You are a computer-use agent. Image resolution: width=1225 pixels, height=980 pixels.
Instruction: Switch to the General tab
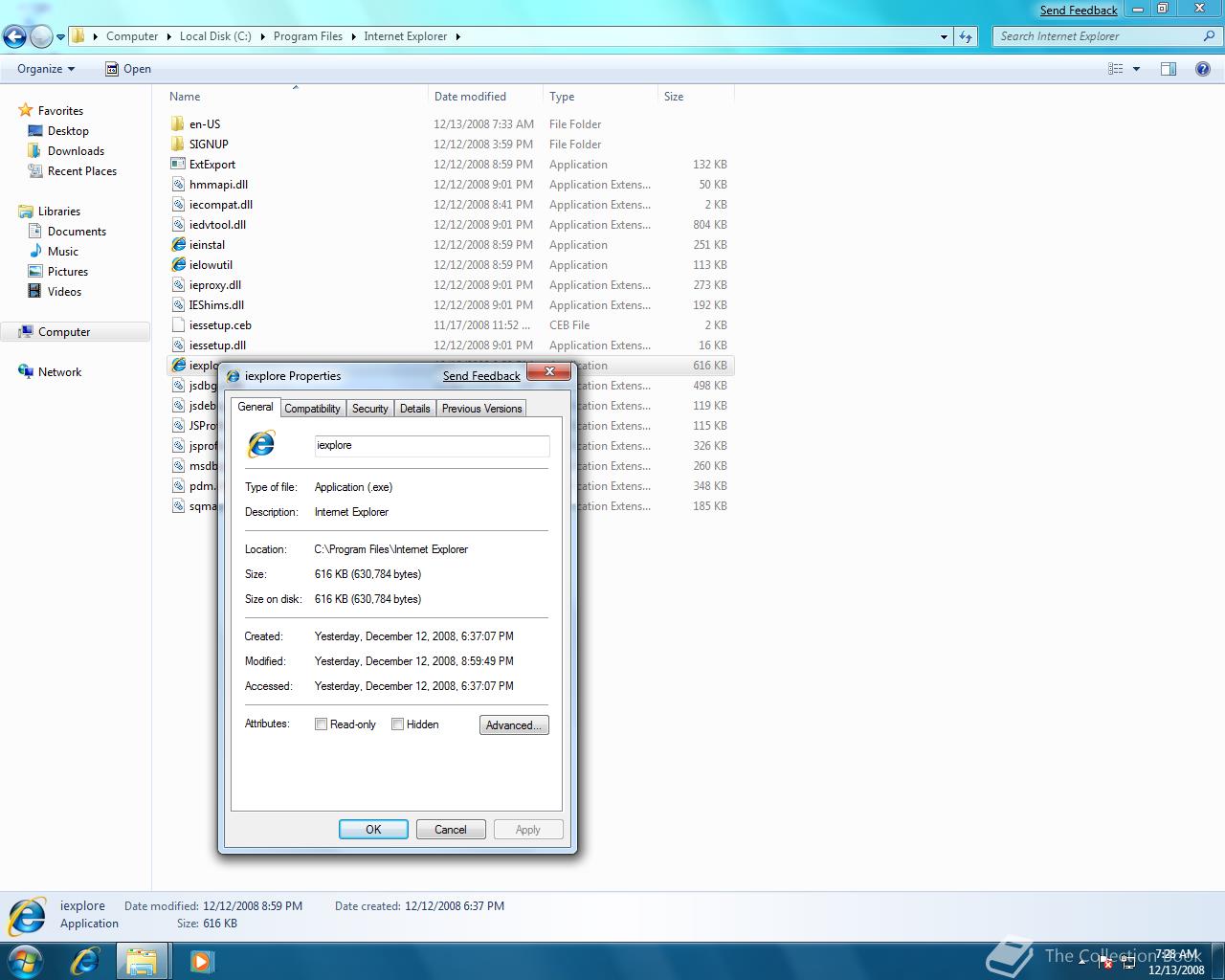pos(256,407)
